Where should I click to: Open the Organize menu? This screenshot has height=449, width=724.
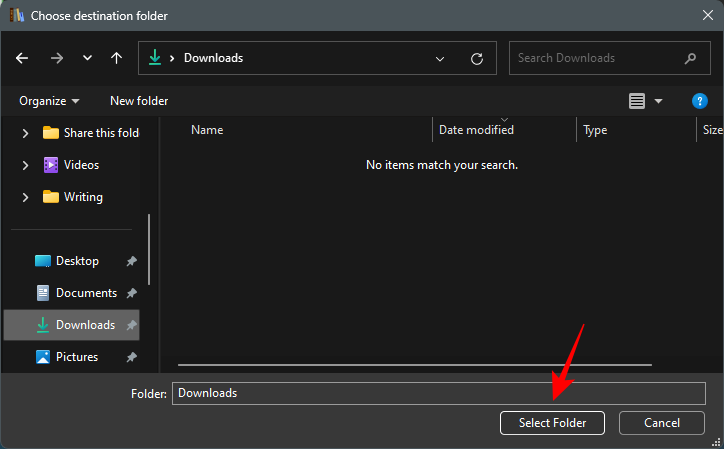[x=48, y=101]
